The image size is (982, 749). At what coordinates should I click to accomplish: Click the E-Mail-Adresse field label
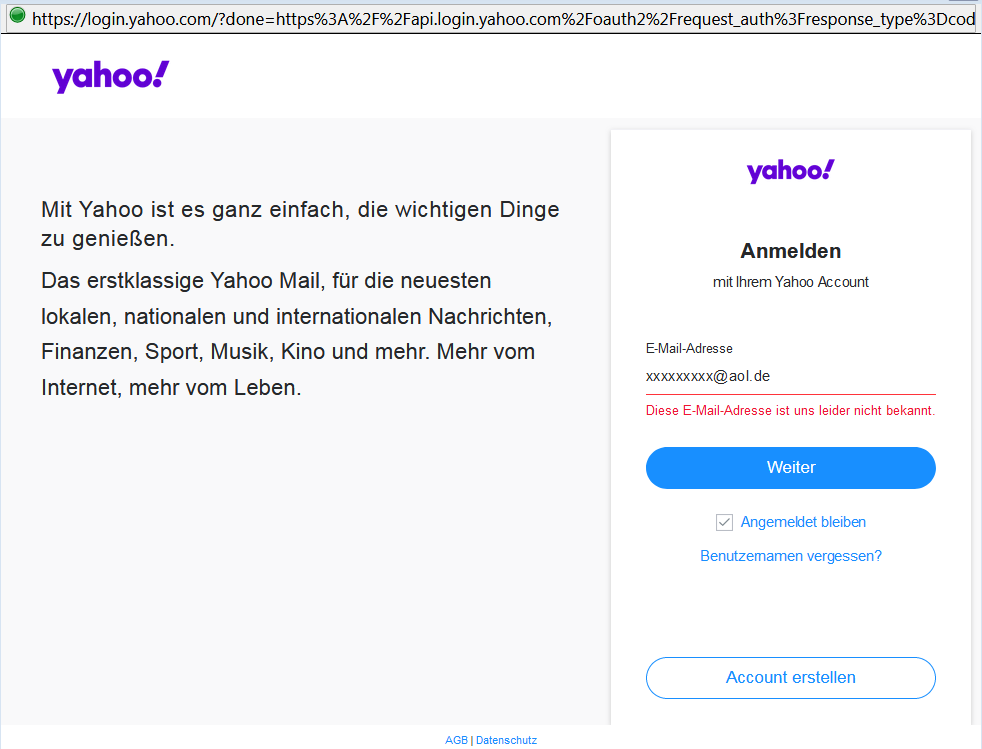[x=689, y=348]
